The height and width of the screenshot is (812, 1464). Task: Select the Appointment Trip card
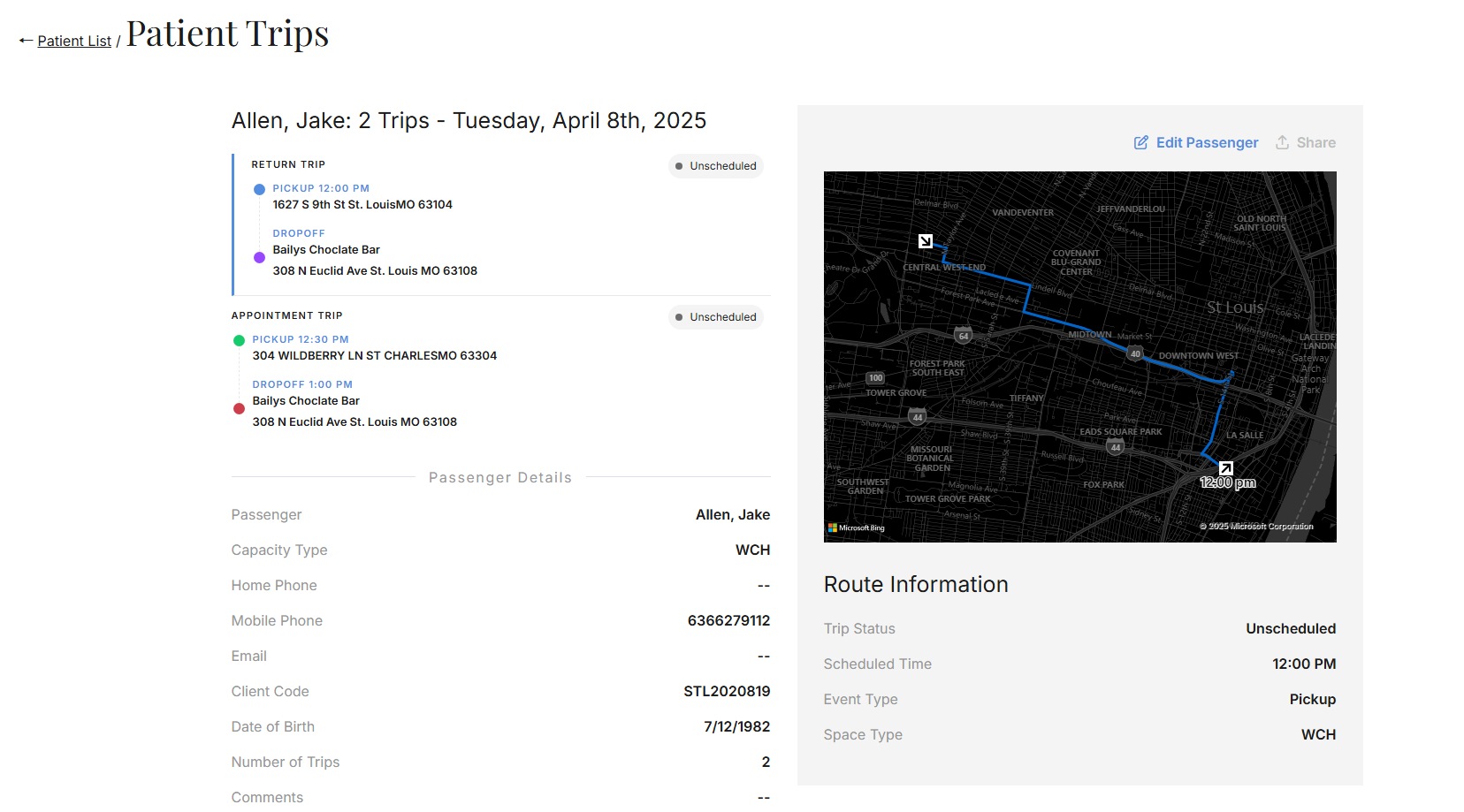coord(501,371)
